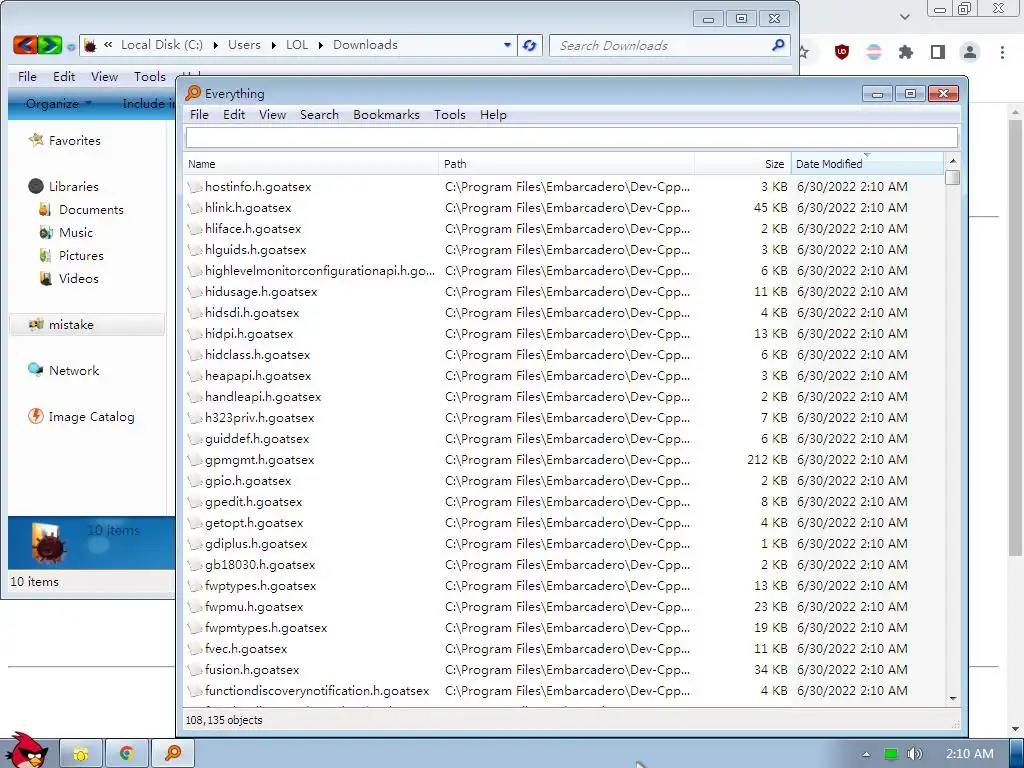Open Pictures library in Explorer sidebar
Screen dimensions: 1024x768
click(x=71, y=255)
